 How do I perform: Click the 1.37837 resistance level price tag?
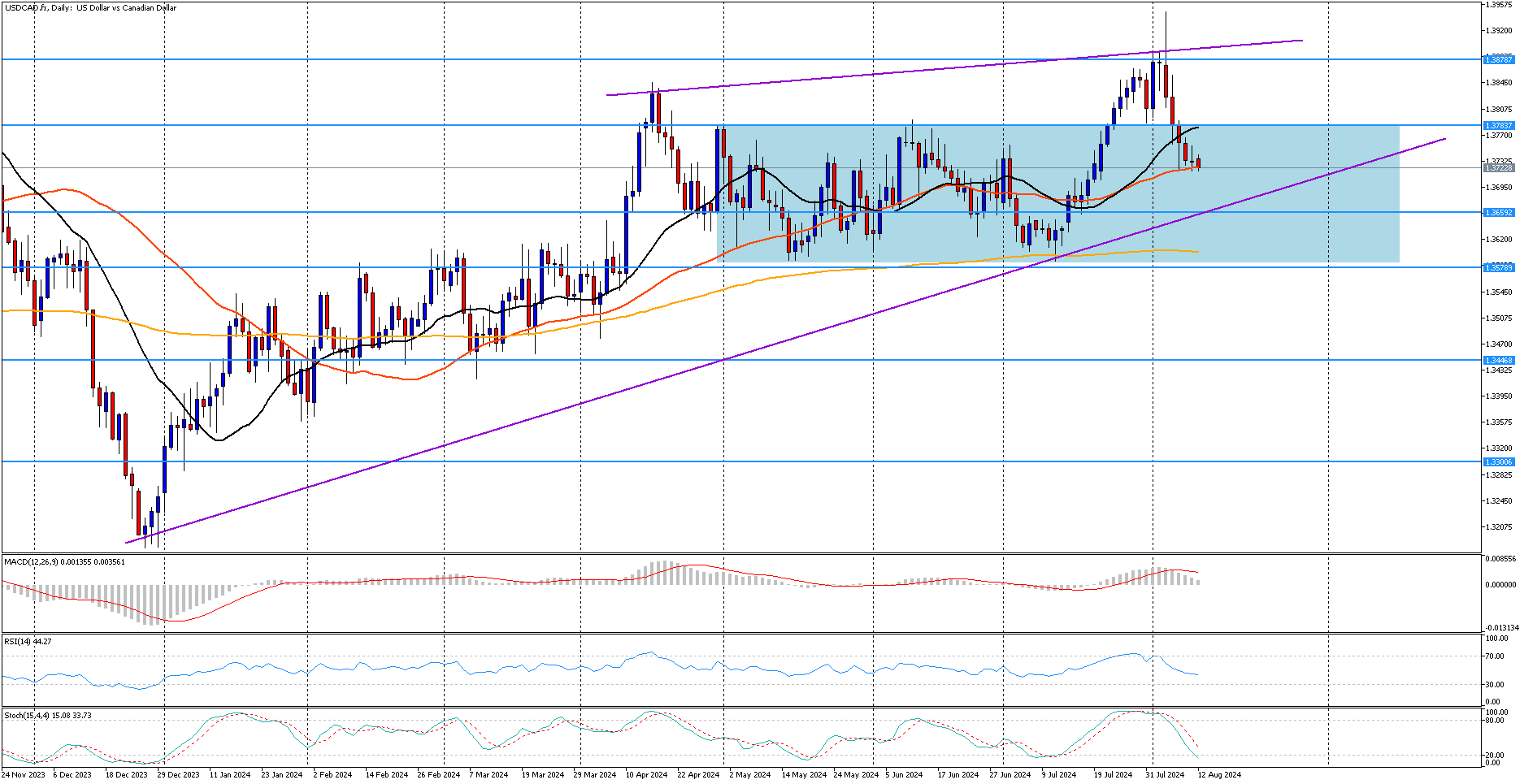coord(1499,125)
